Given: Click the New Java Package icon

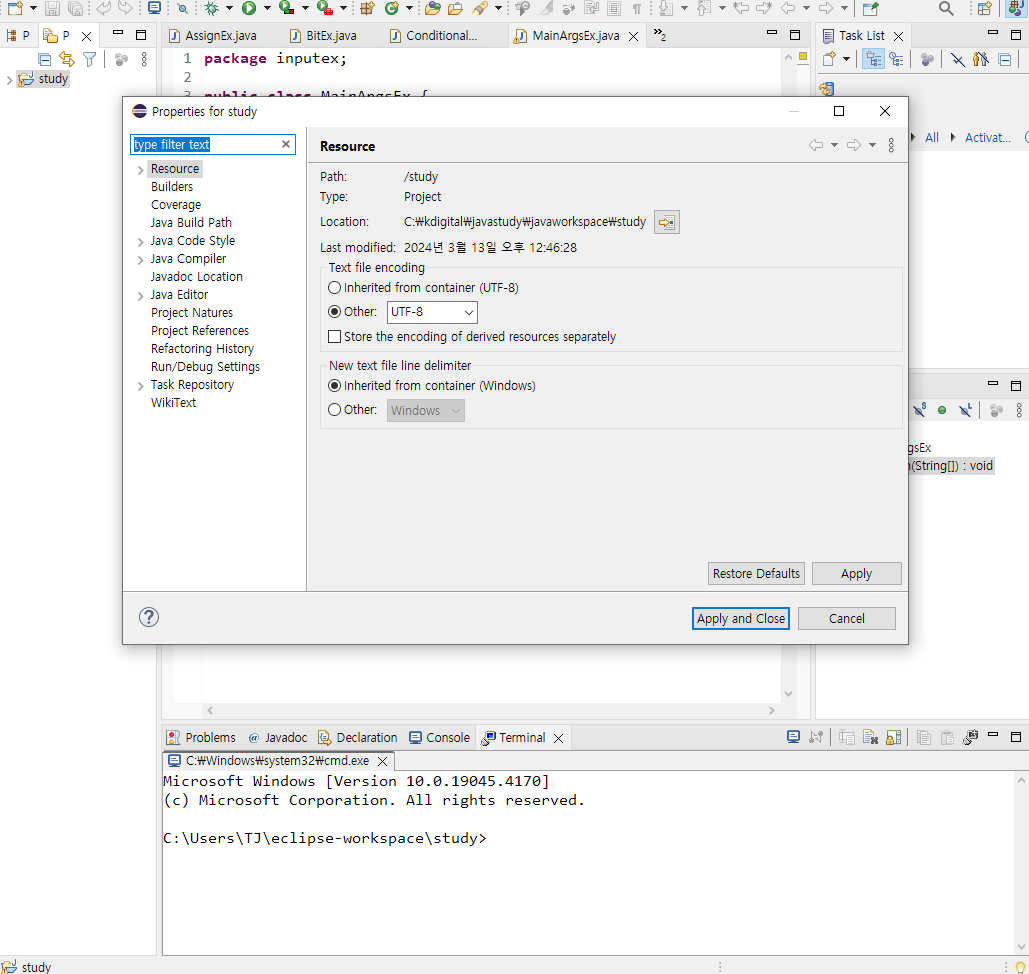Looking at the screenshot, I should [368, 8].
